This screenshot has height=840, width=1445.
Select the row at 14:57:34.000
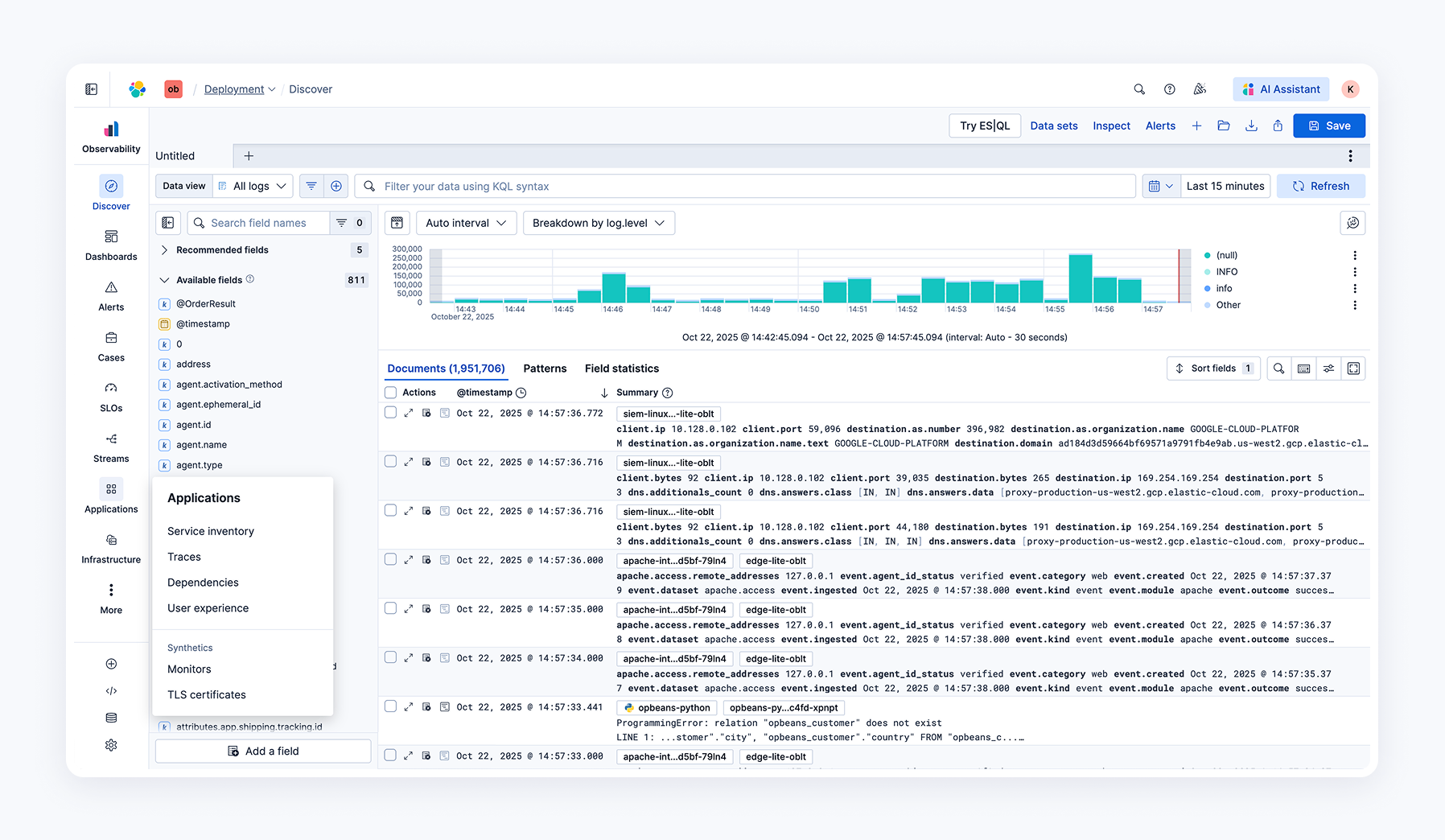coord(391,658)
